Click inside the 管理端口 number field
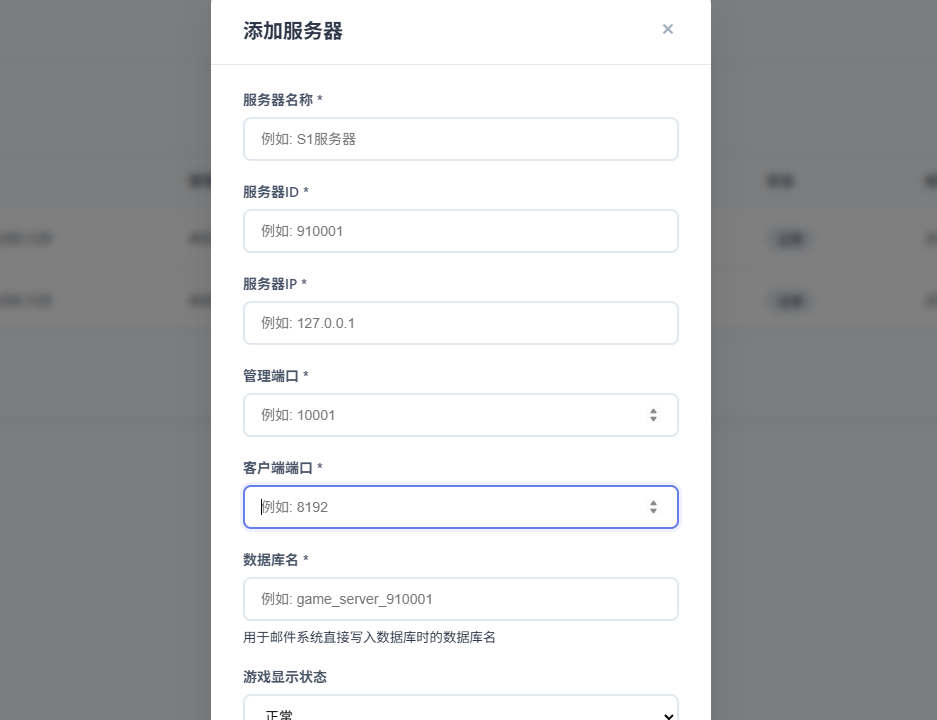 pos(440,415)
